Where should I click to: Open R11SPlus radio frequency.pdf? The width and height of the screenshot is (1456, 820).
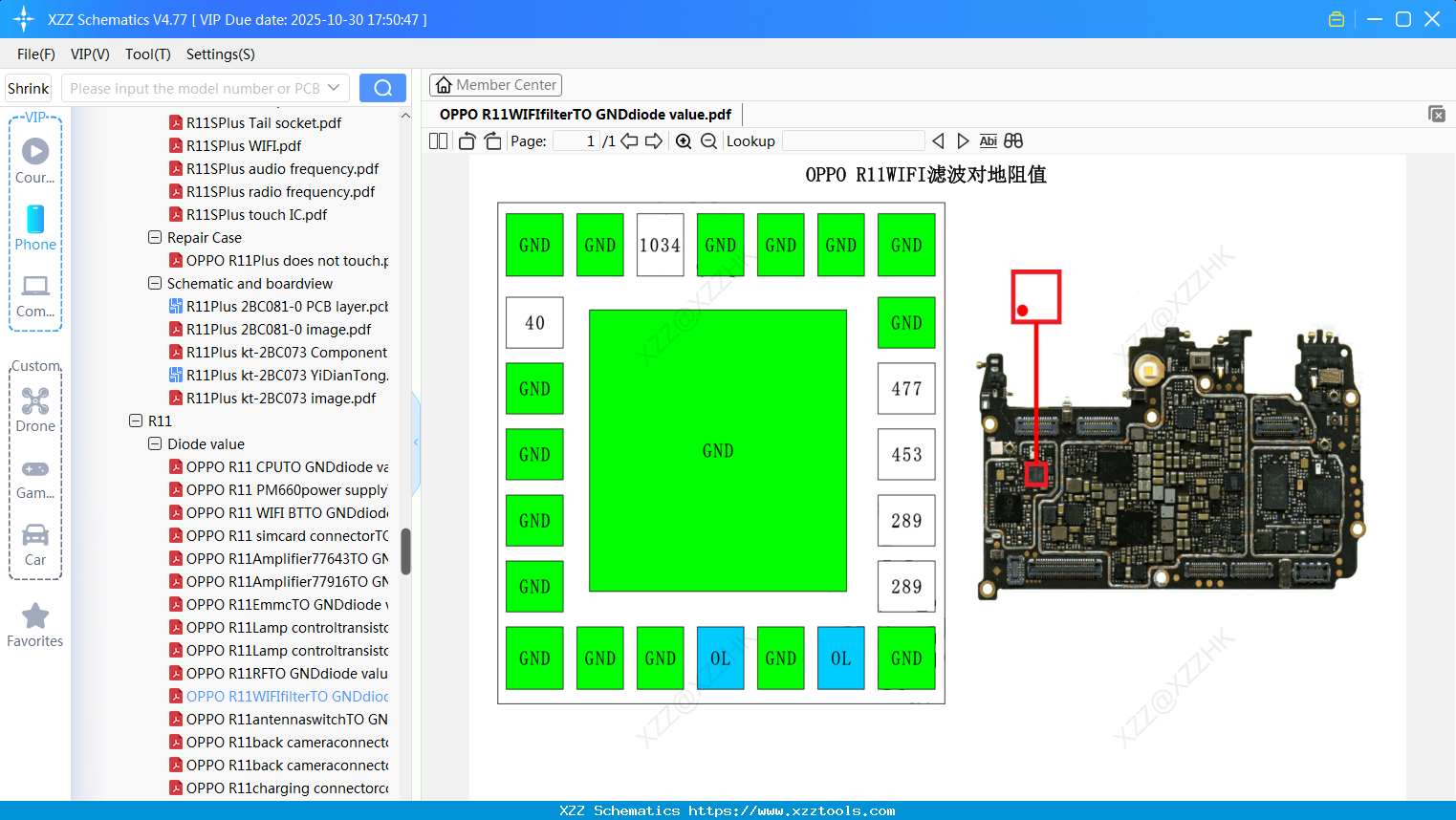[280, 191]
